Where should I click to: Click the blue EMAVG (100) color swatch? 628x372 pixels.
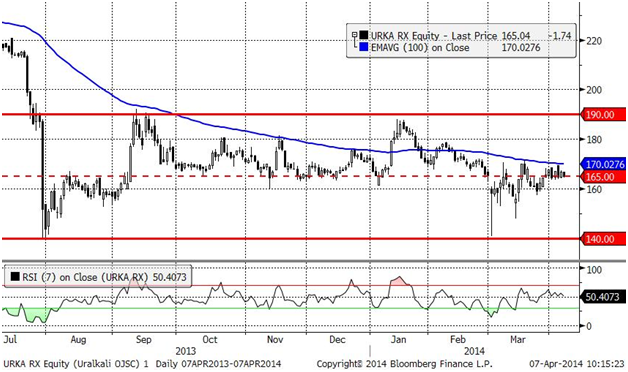click(364, 47)
